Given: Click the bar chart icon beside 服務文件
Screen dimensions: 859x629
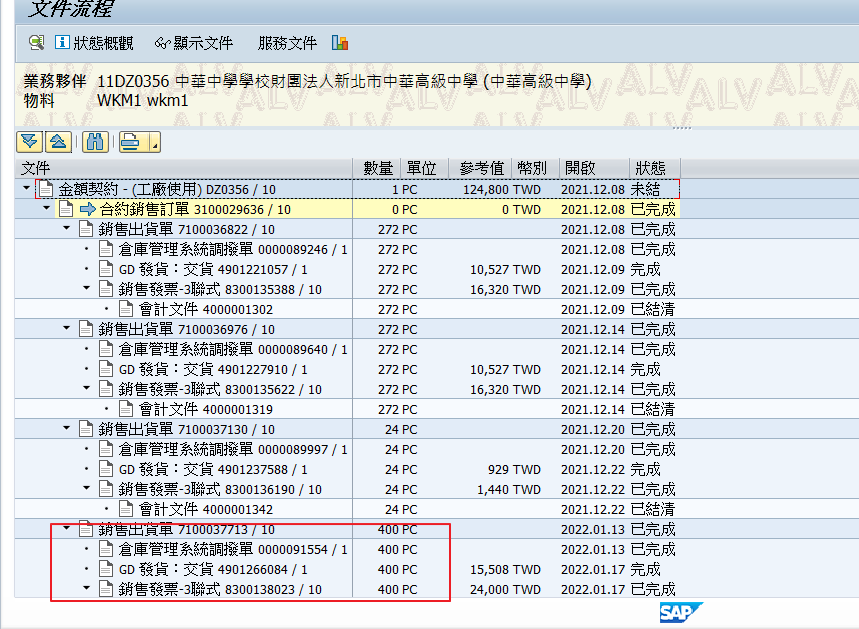Looking at the screenshot, I should [x=340, y=43].
